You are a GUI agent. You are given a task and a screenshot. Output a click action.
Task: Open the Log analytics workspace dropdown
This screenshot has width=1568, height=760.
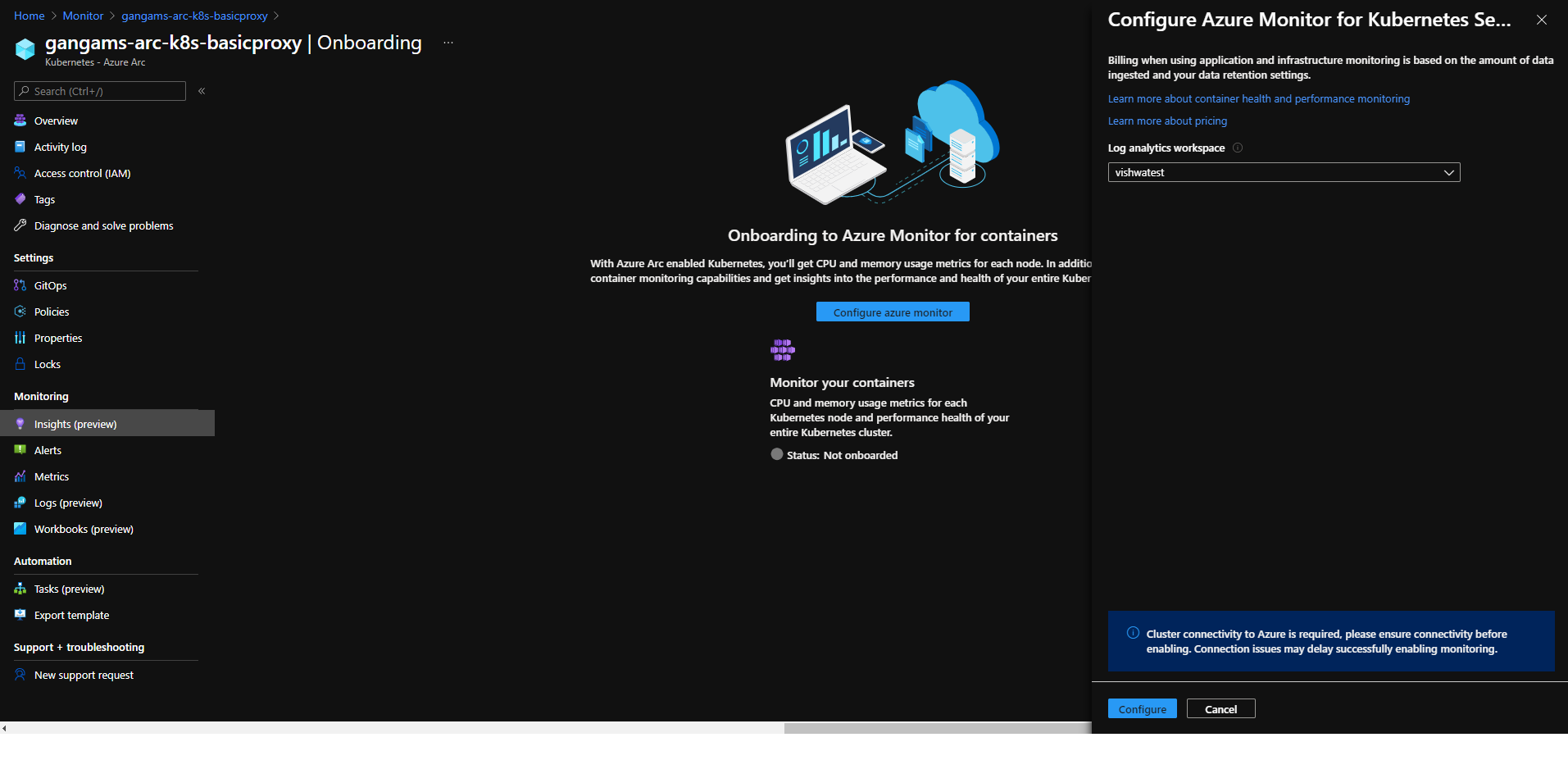click(x=1284, y=172)
